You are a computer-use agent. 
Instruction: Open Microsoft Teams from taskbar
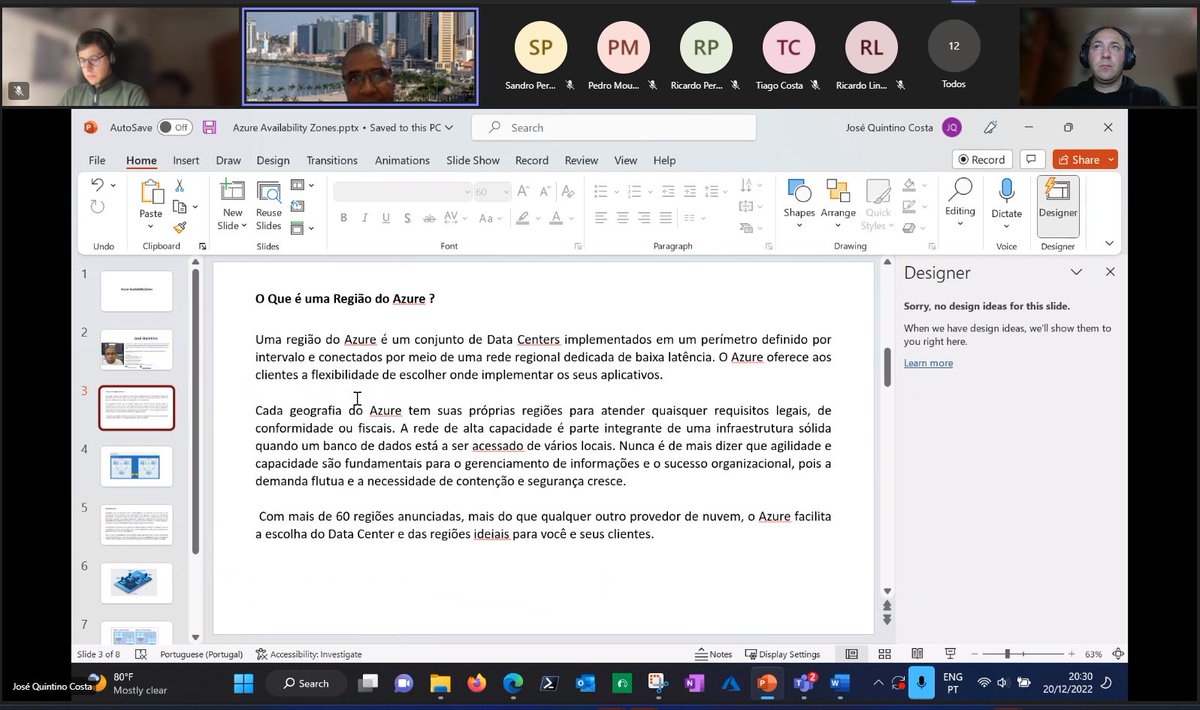point(804,683)
